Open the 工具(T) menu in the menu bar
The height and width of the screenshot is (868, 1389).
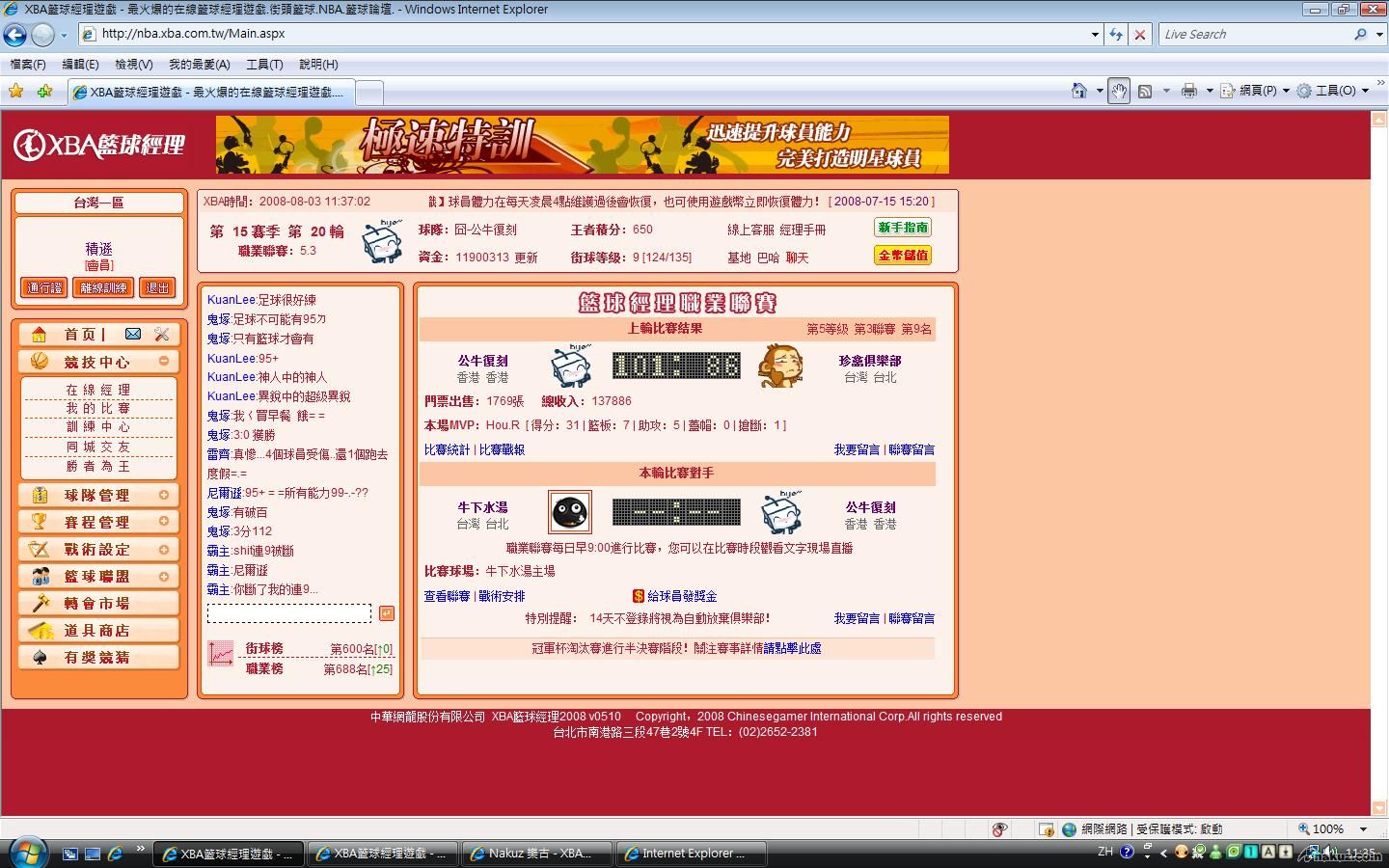(x=264, y=65)
